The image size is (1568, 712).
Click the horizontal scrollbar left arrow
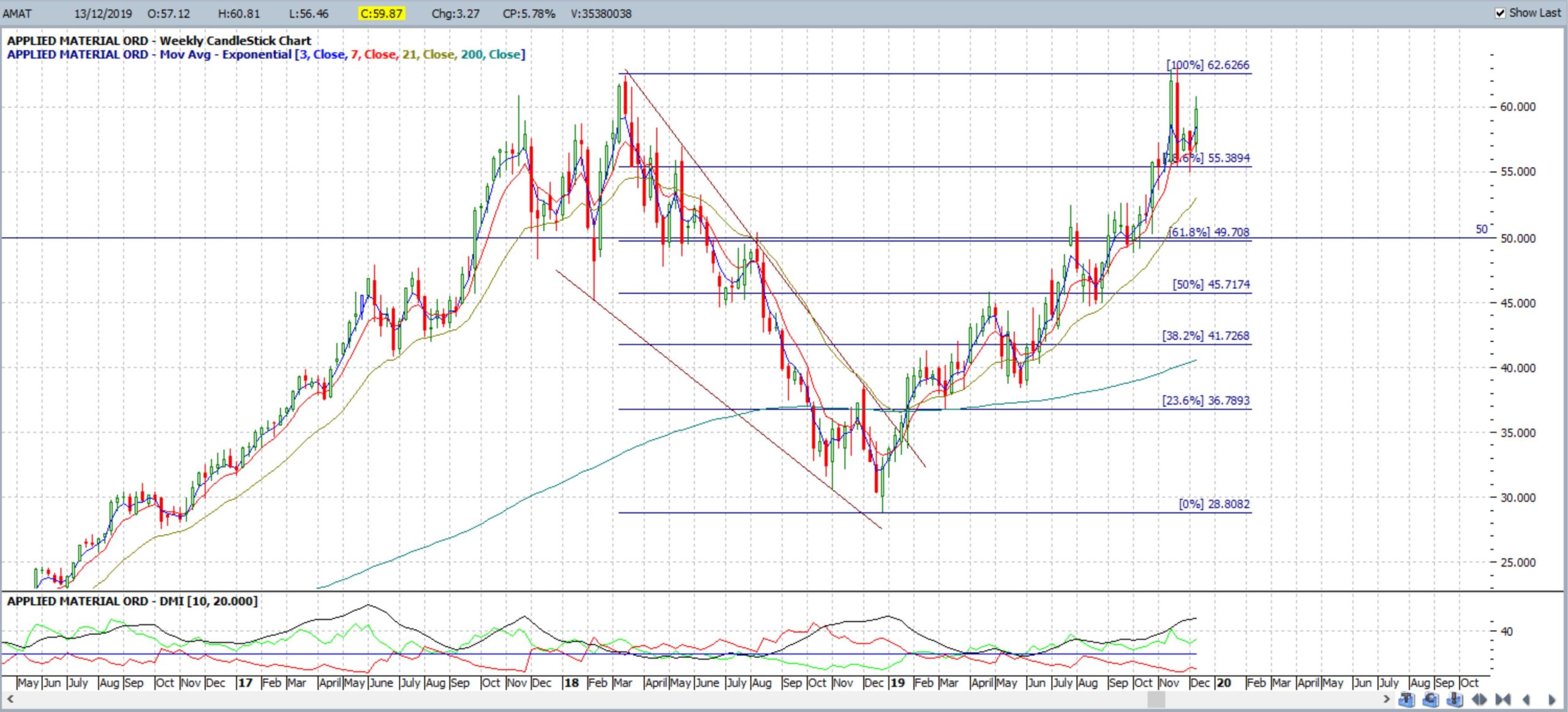point(10,699)
